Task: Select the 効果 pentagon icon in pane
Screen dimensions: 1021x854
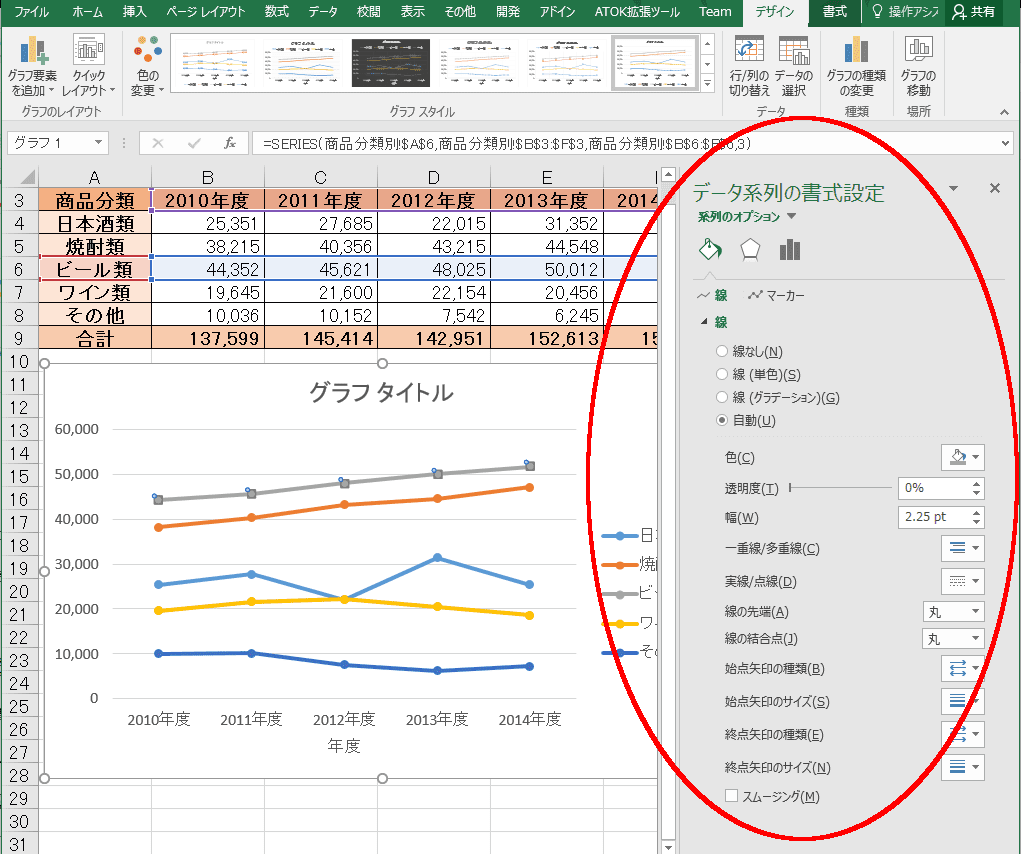Action: [750, 249]
